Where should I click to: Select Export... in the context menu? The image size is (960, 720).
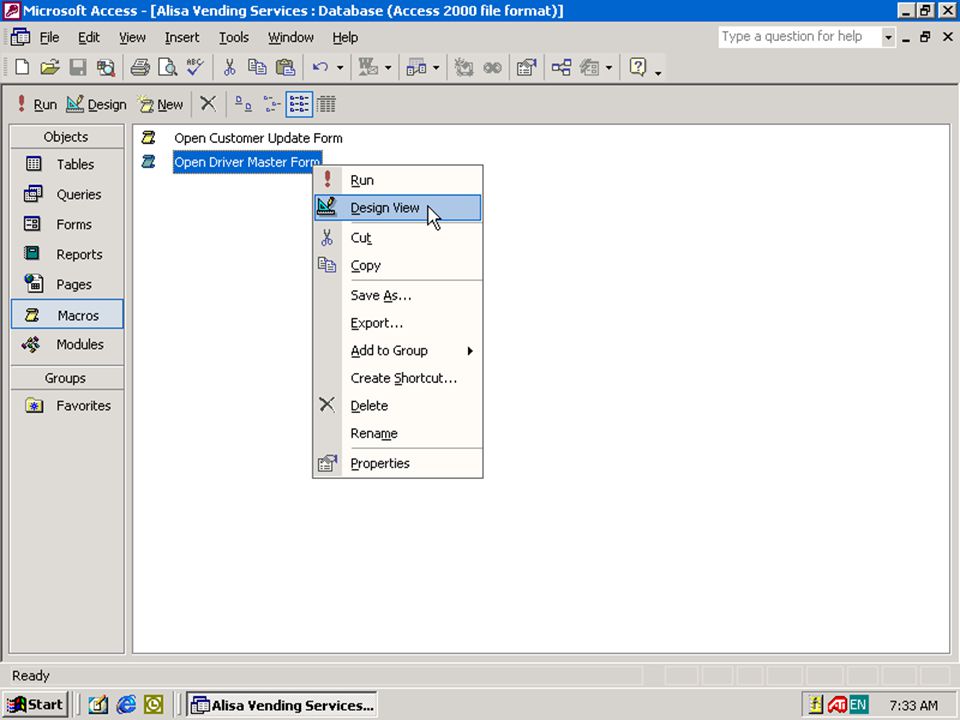click(398, 323)
